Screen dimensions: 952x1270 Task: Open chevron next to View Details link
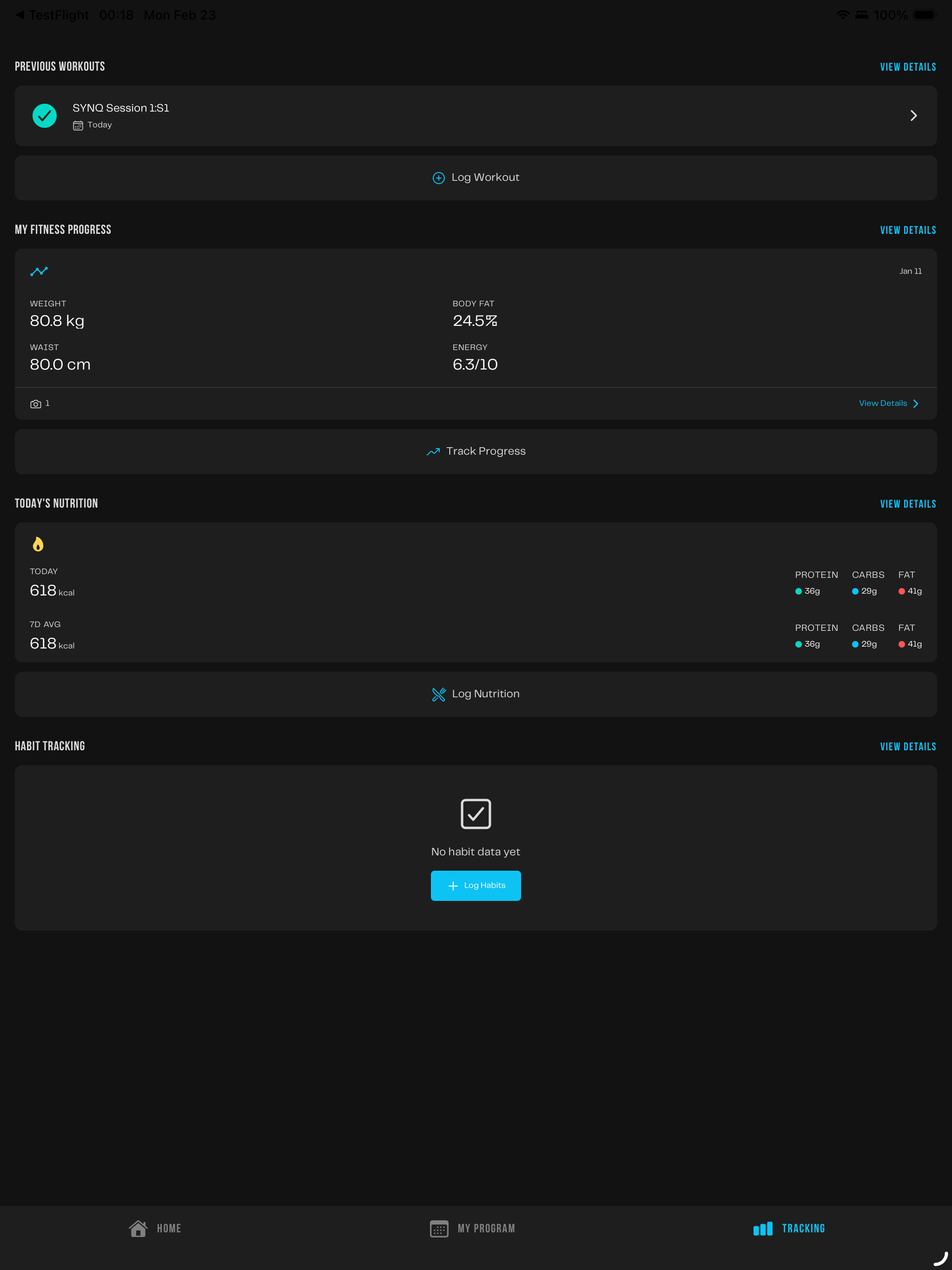pos(916,403)
